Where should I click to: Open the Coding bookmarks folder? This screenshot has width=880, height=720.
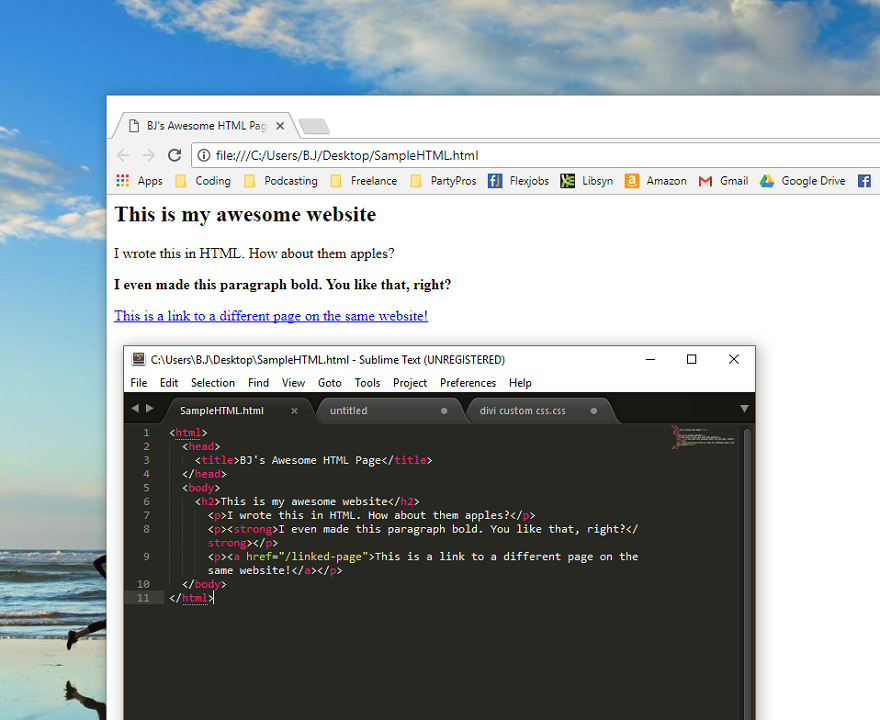204,181
